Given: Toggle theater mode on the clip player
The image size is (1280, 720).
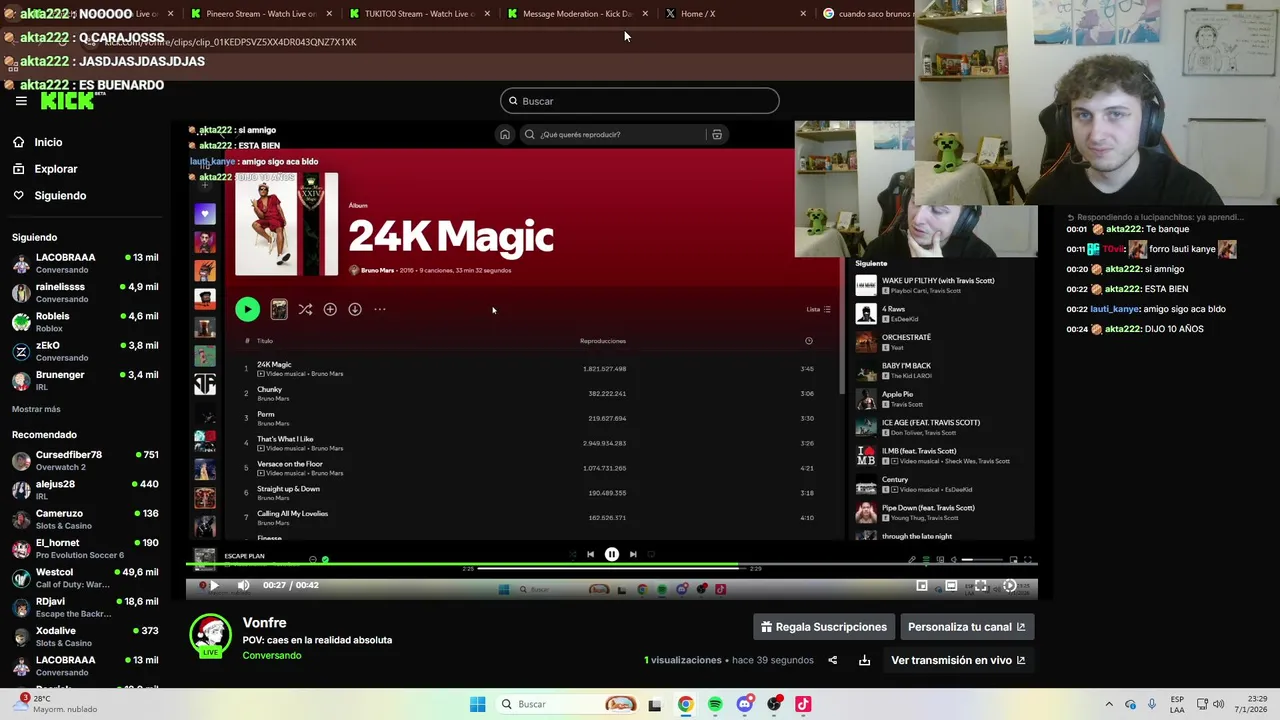Looking at the screenshot, I should pos(951,586).
